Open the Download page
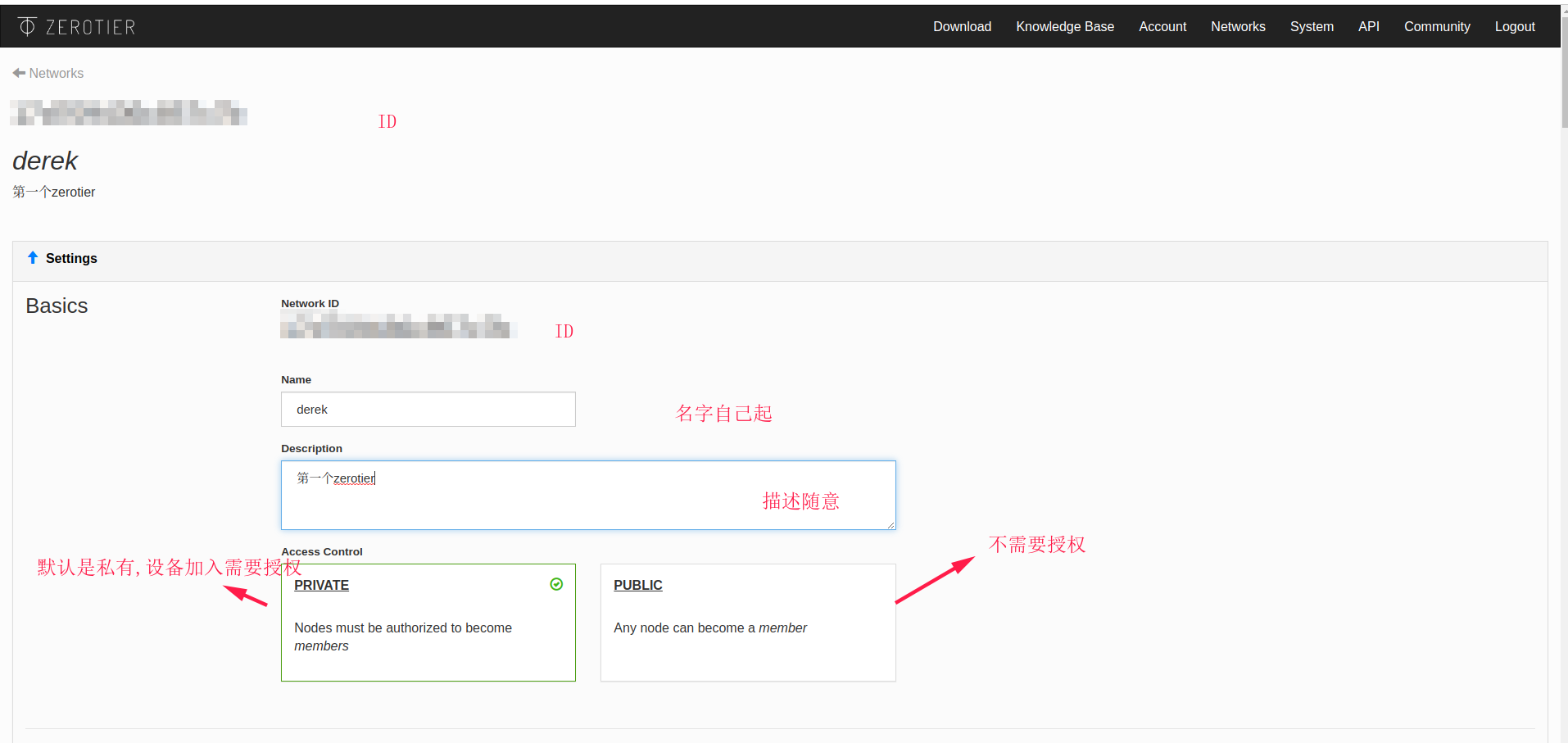 click(x=962, y=26)
